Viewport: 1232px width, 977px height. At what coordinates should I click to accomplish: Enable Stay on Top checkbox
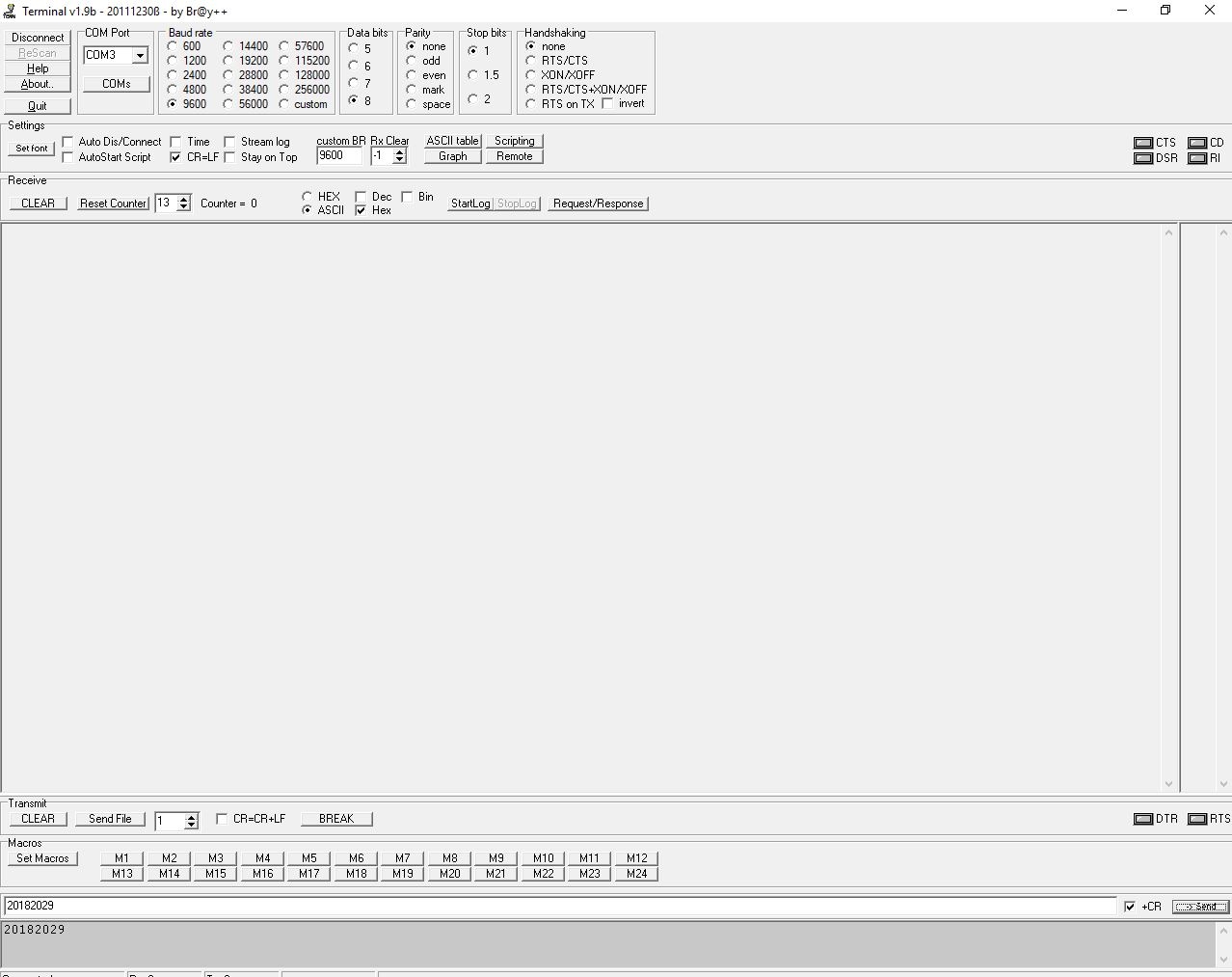pyautogui.click(x=230, y=157)
